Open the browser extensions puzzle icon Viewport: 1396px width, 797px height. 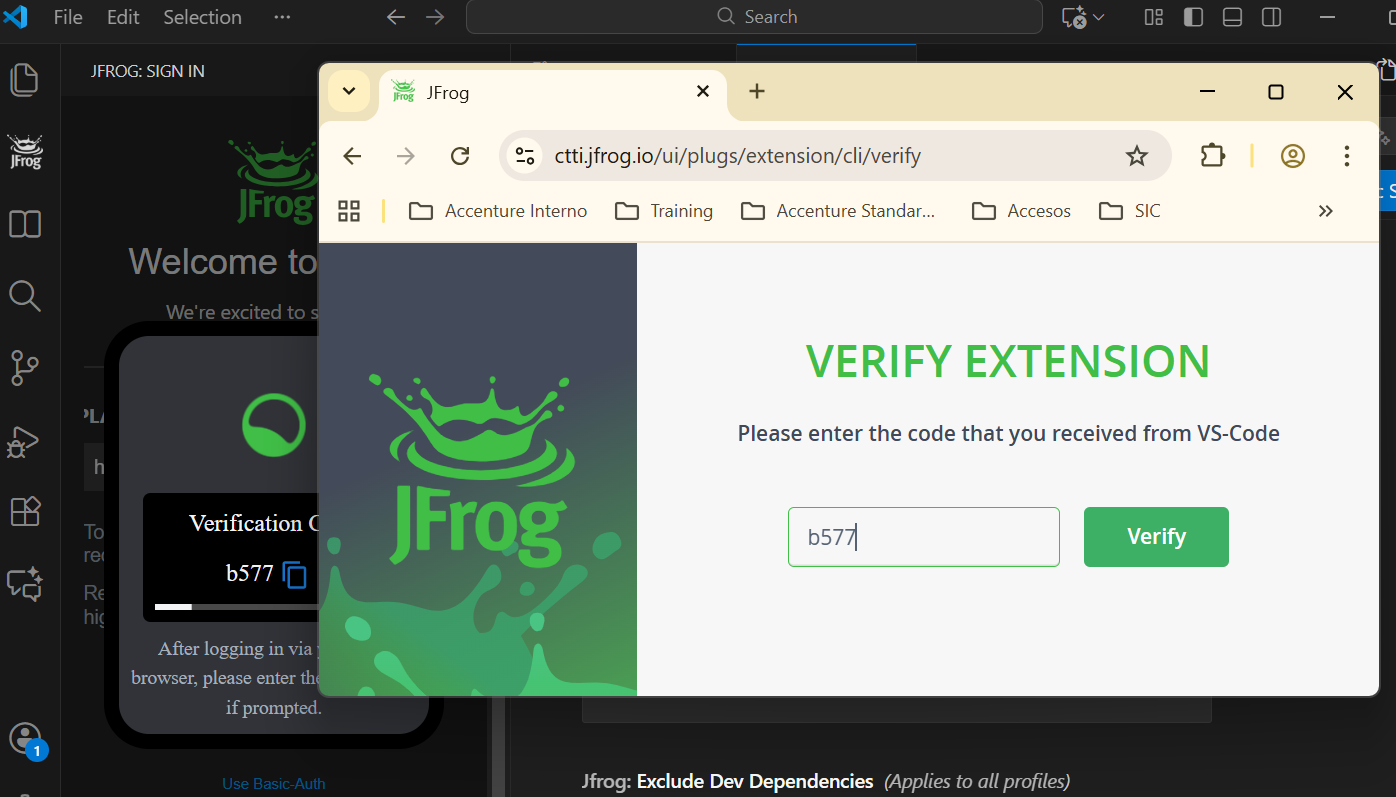(x=1212, y=156)
